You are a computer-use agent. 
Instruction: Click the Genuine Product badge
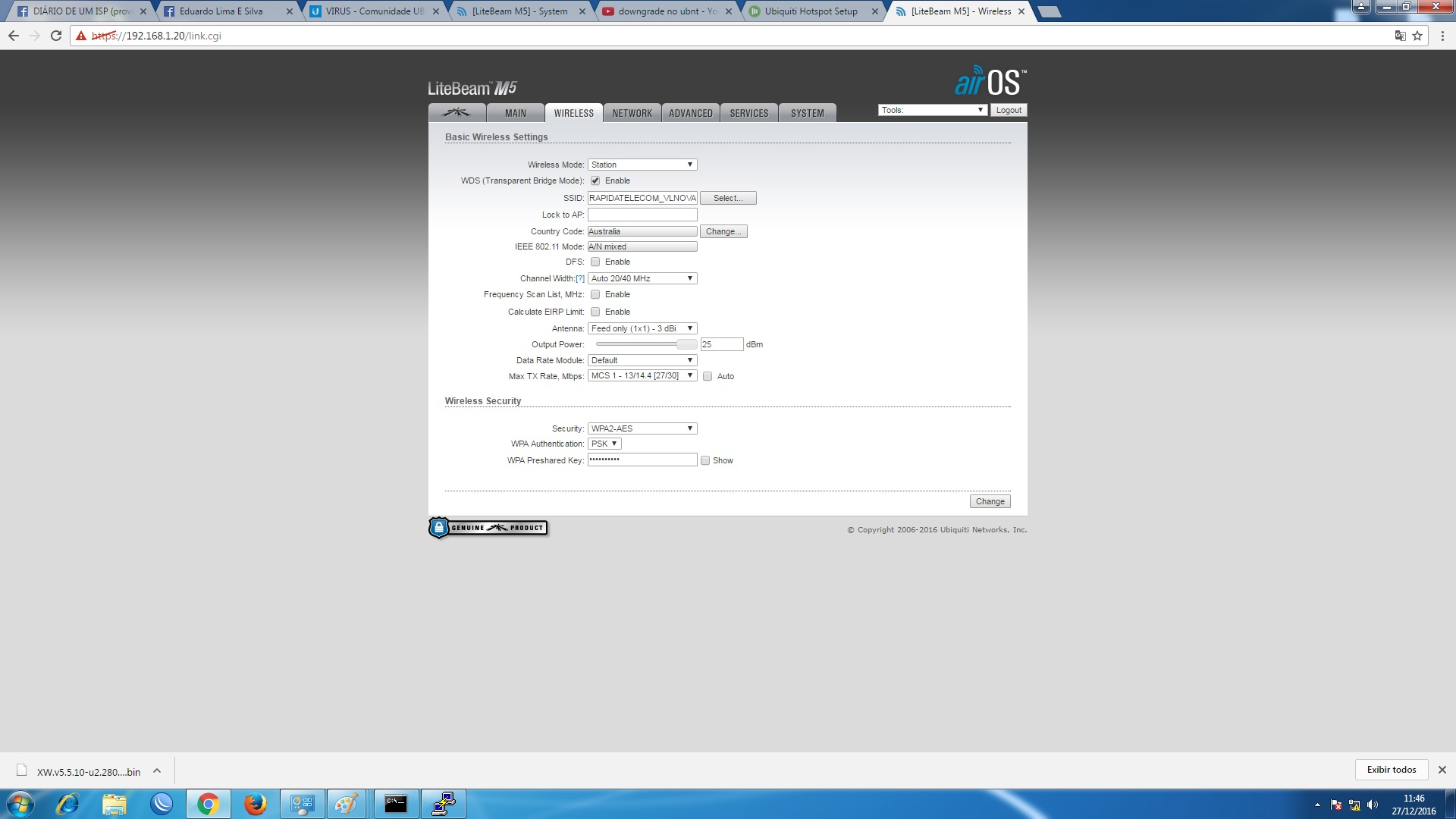[488, 528]
